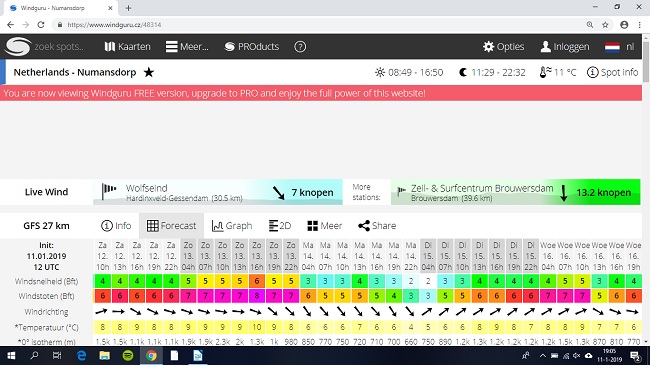
Task: Switch to the 2D view tab
Action: click(x=280, y=226)
